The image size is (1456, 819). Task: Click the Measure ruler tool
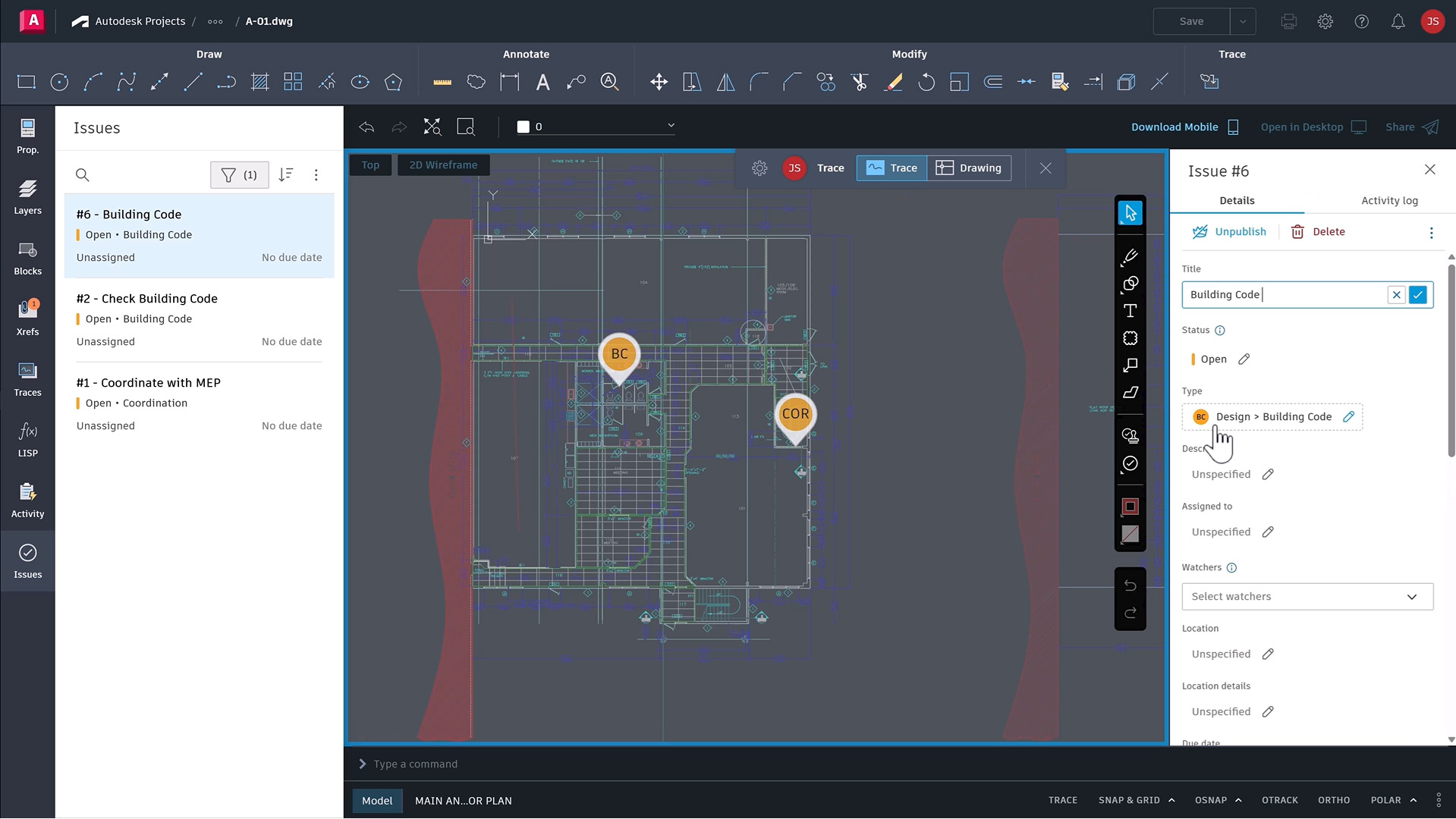442,82
